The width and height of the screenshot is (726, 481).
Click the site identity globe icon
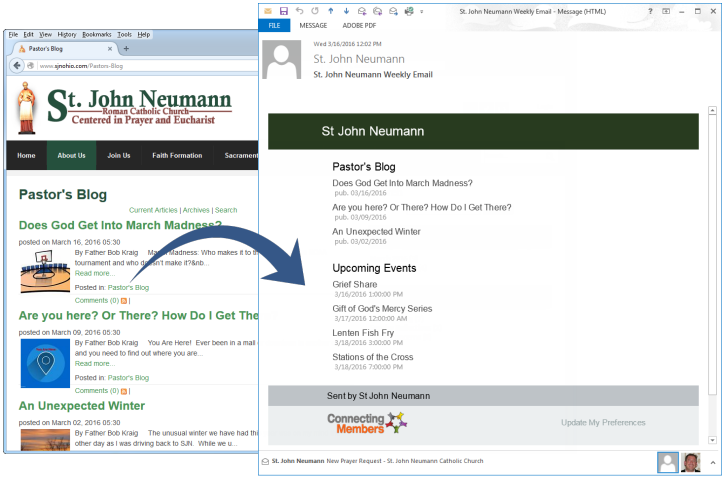31,66
